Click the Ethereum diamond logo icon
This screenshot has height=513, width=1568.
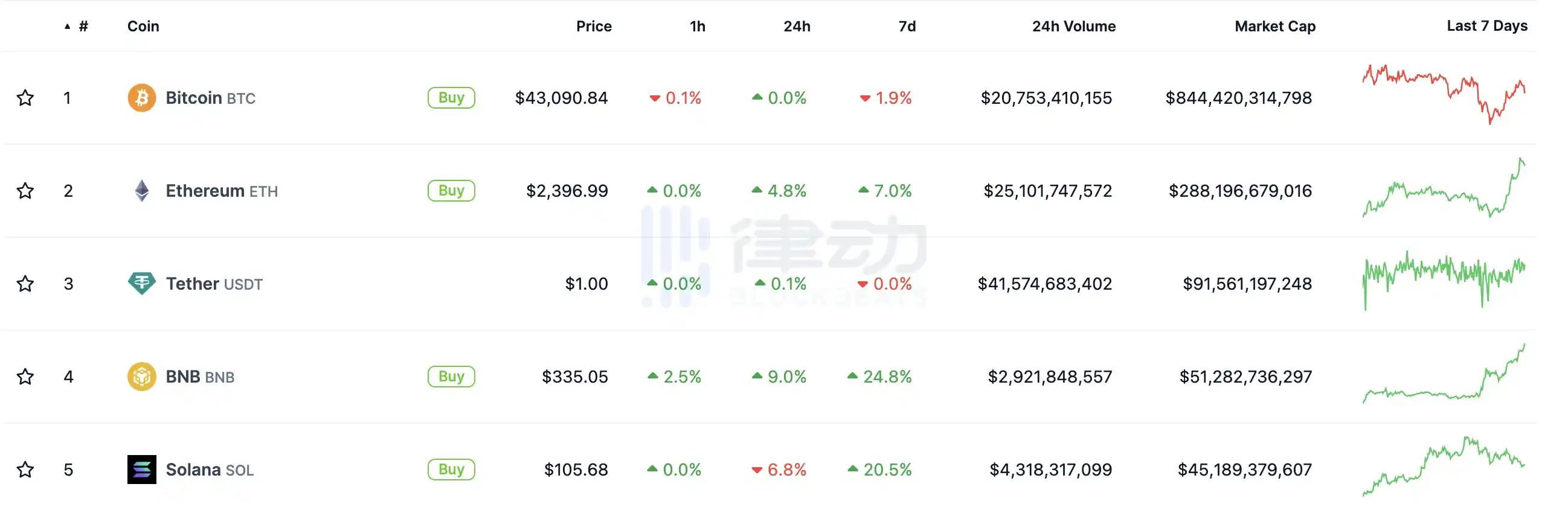click(x=141, y=191)
